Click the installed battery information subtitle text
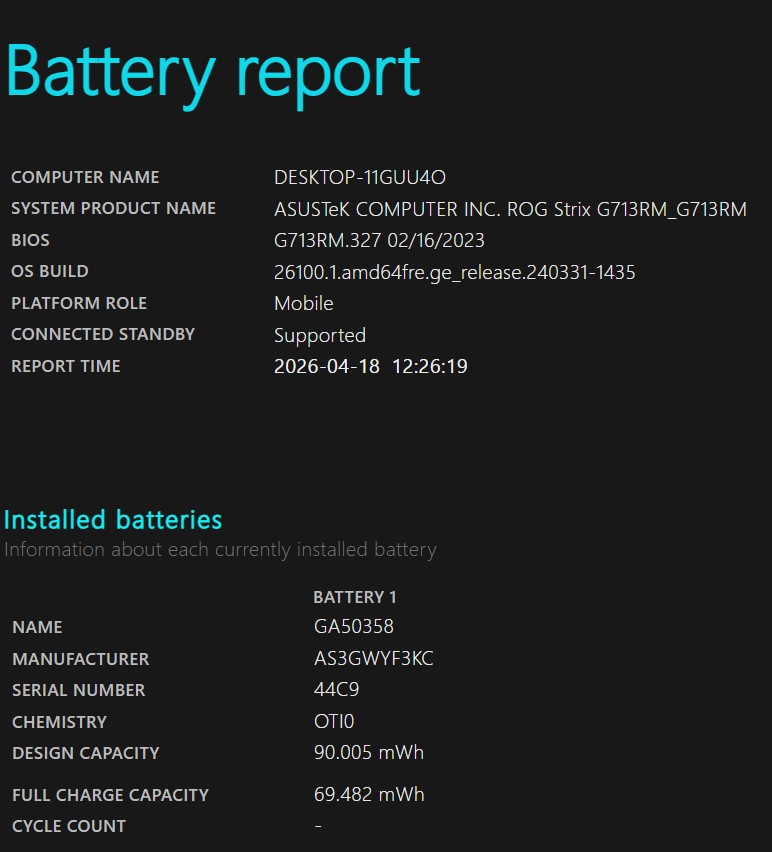 pyautogui.click(x=220, y=550)
